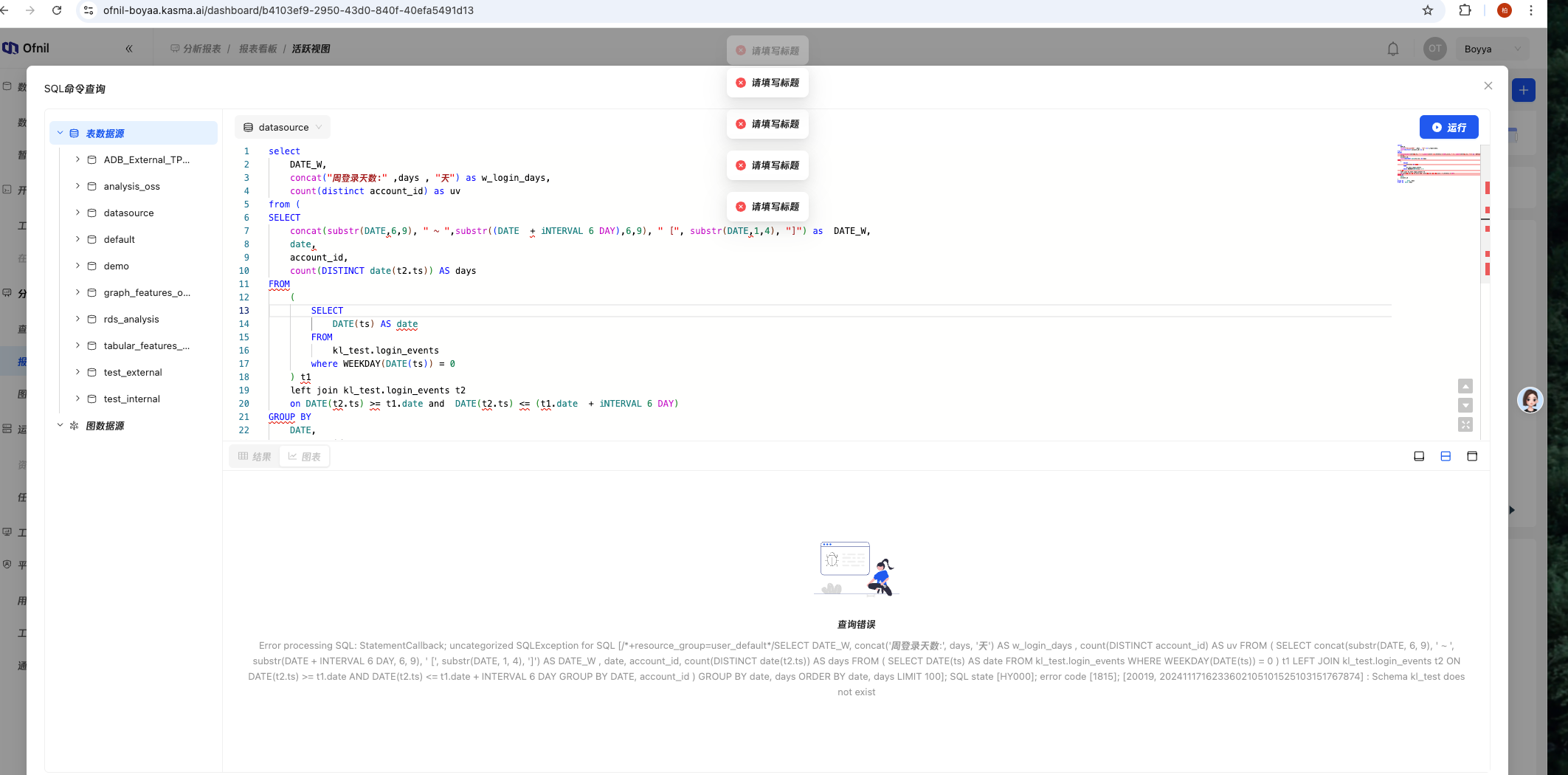Viewport: 1568px width, 775px height.
Task: Switch to the 结果 results tab
Action: point(255,456)
